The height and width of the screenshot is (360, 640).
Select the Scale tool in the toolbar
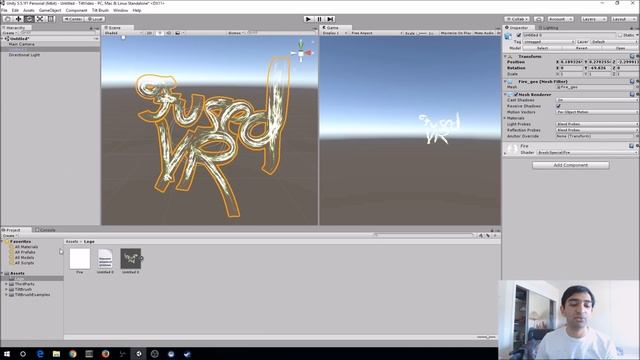point(40,19)
